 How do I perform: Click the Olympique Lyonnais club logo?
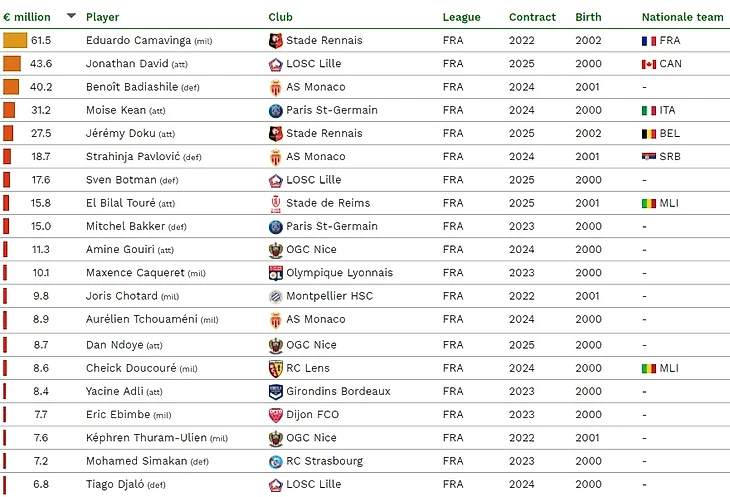tap(276, 273)
